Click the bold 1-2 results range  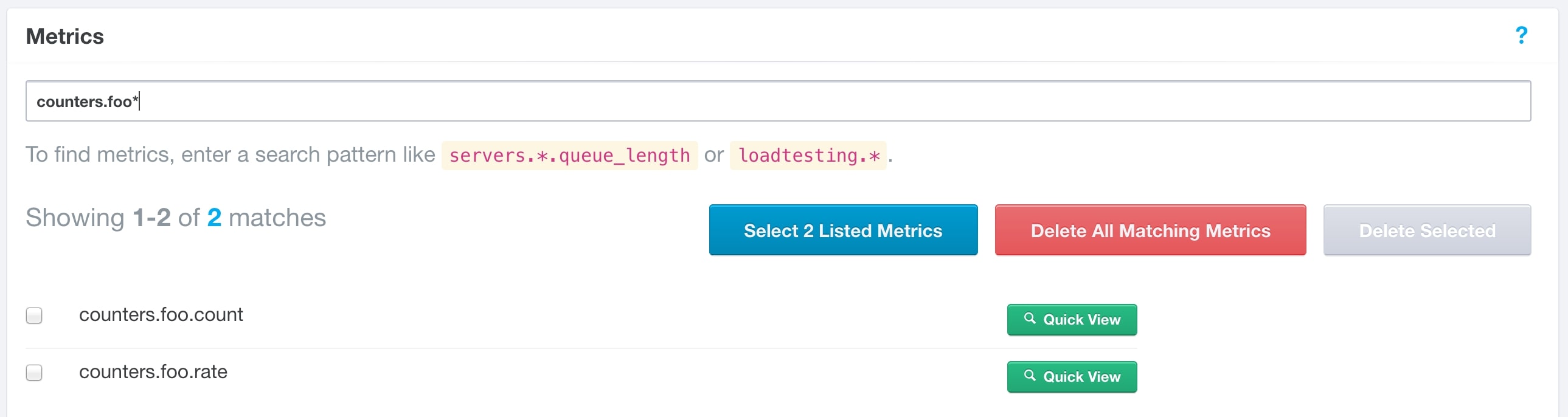[x=151, y=218]
